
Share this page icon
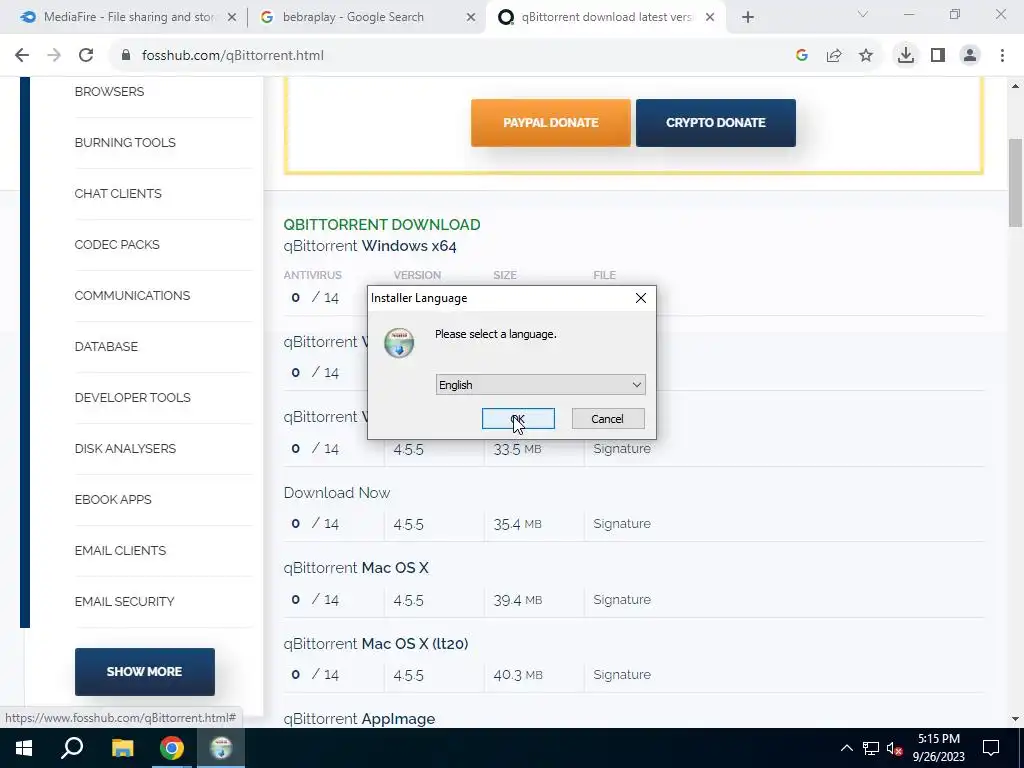pos(834,56)
